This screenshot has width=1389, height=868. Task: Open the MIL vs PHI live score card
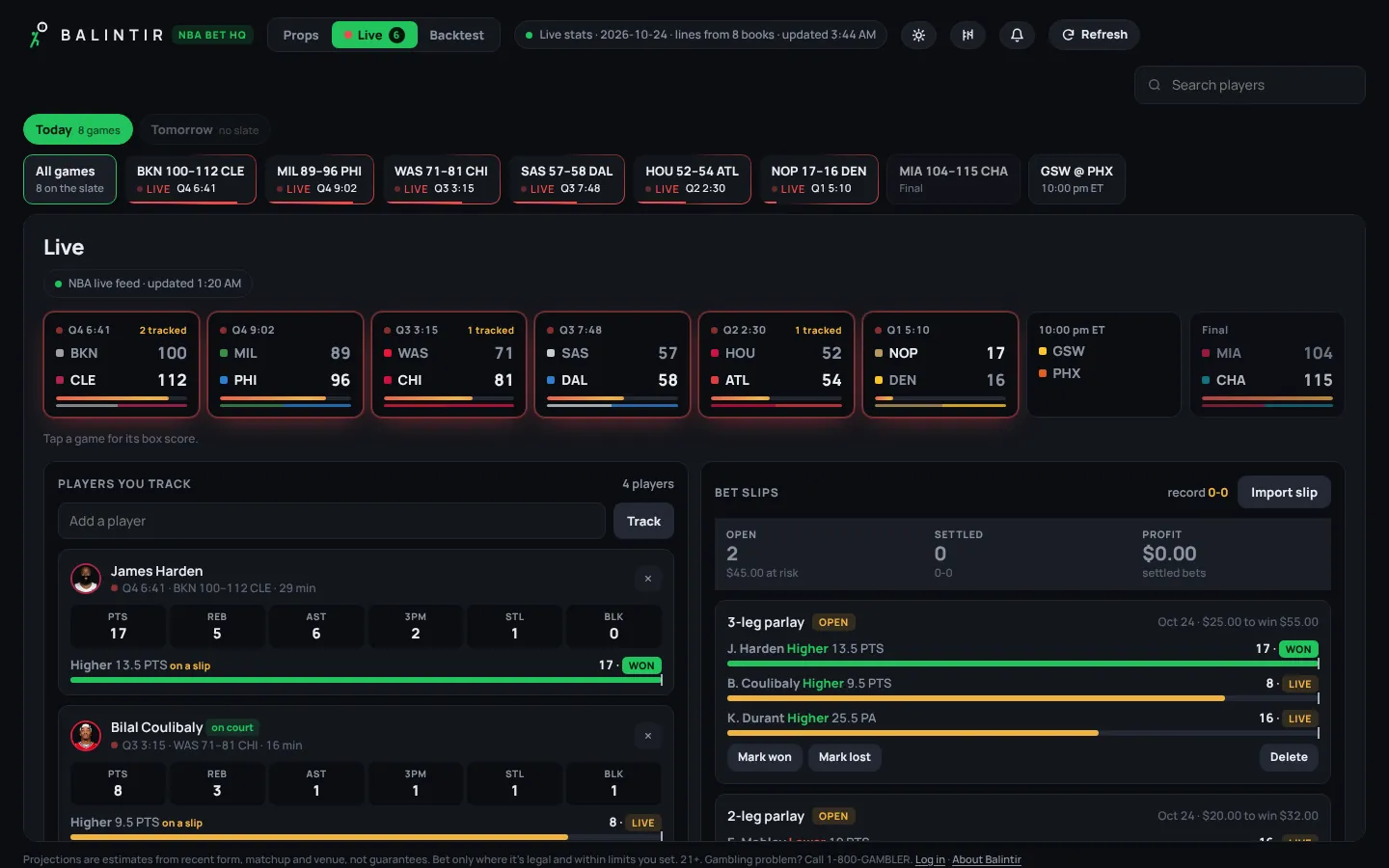(286, 365)
